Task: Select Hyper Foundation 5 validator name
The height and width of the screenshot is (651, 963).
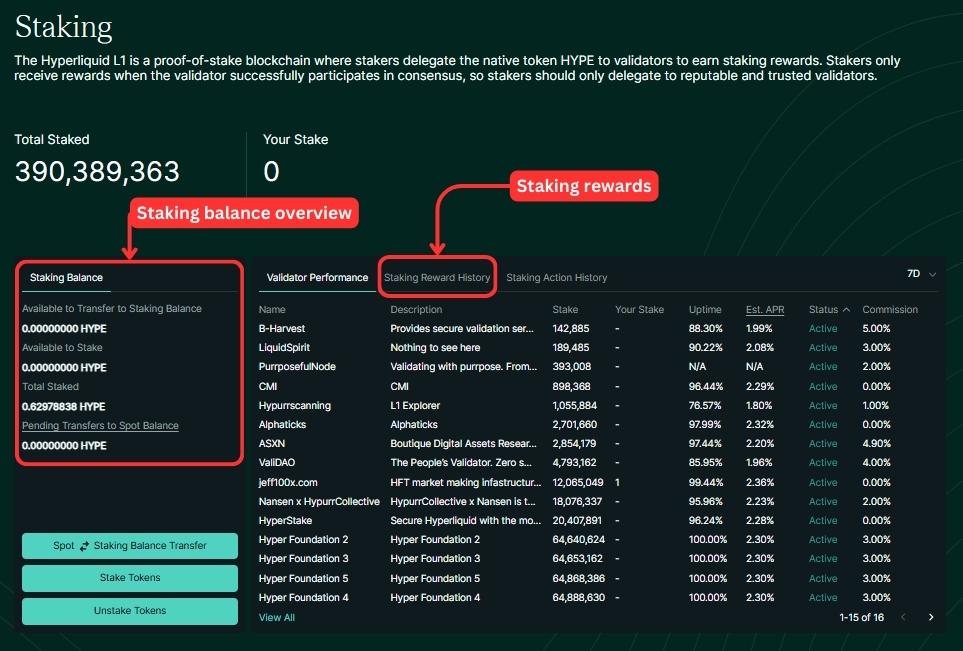Action: click(303, 579)
